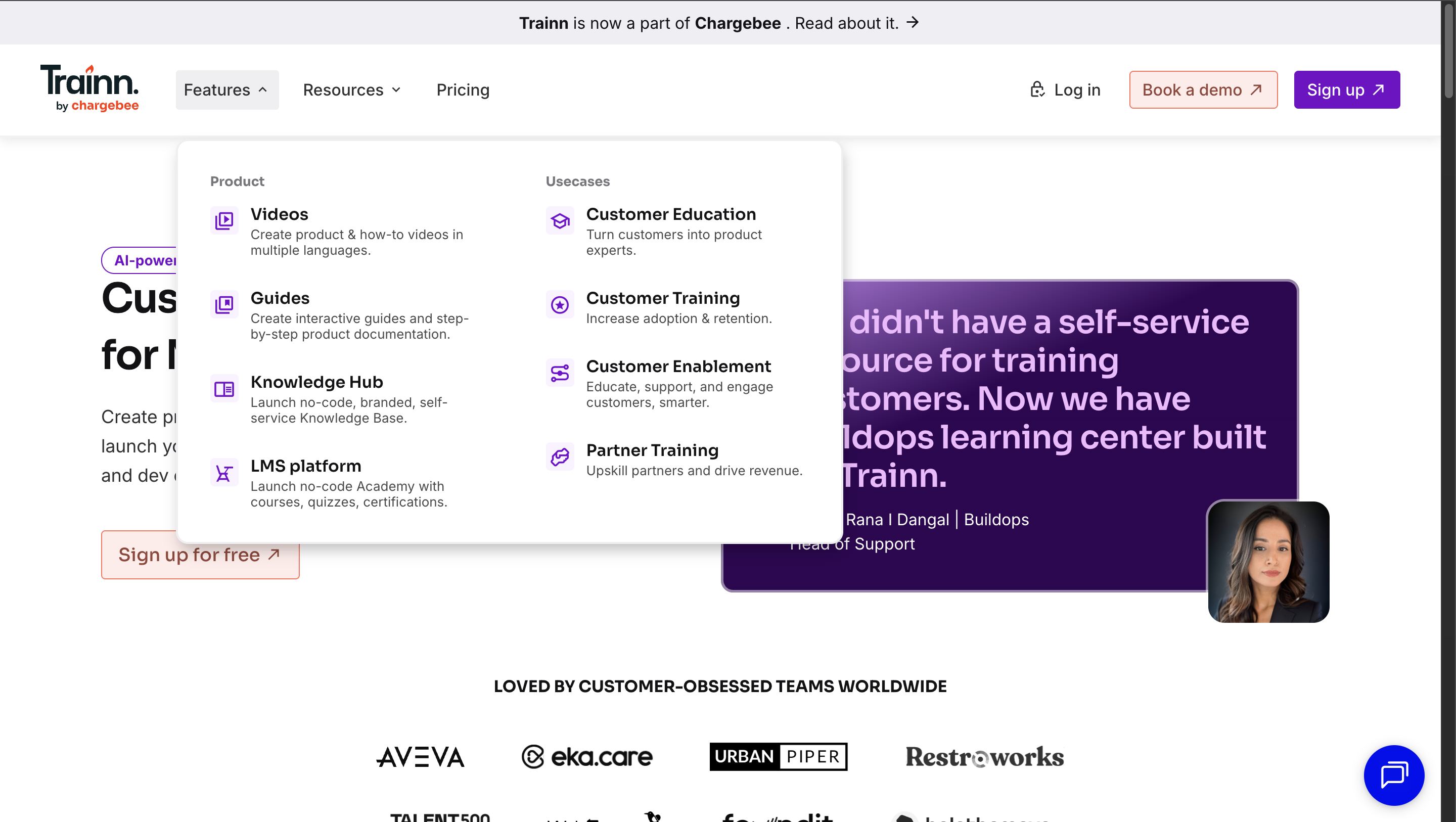Click the lock icon beside Log in
1456x822 pixels.
click(x=1037, y=89)
